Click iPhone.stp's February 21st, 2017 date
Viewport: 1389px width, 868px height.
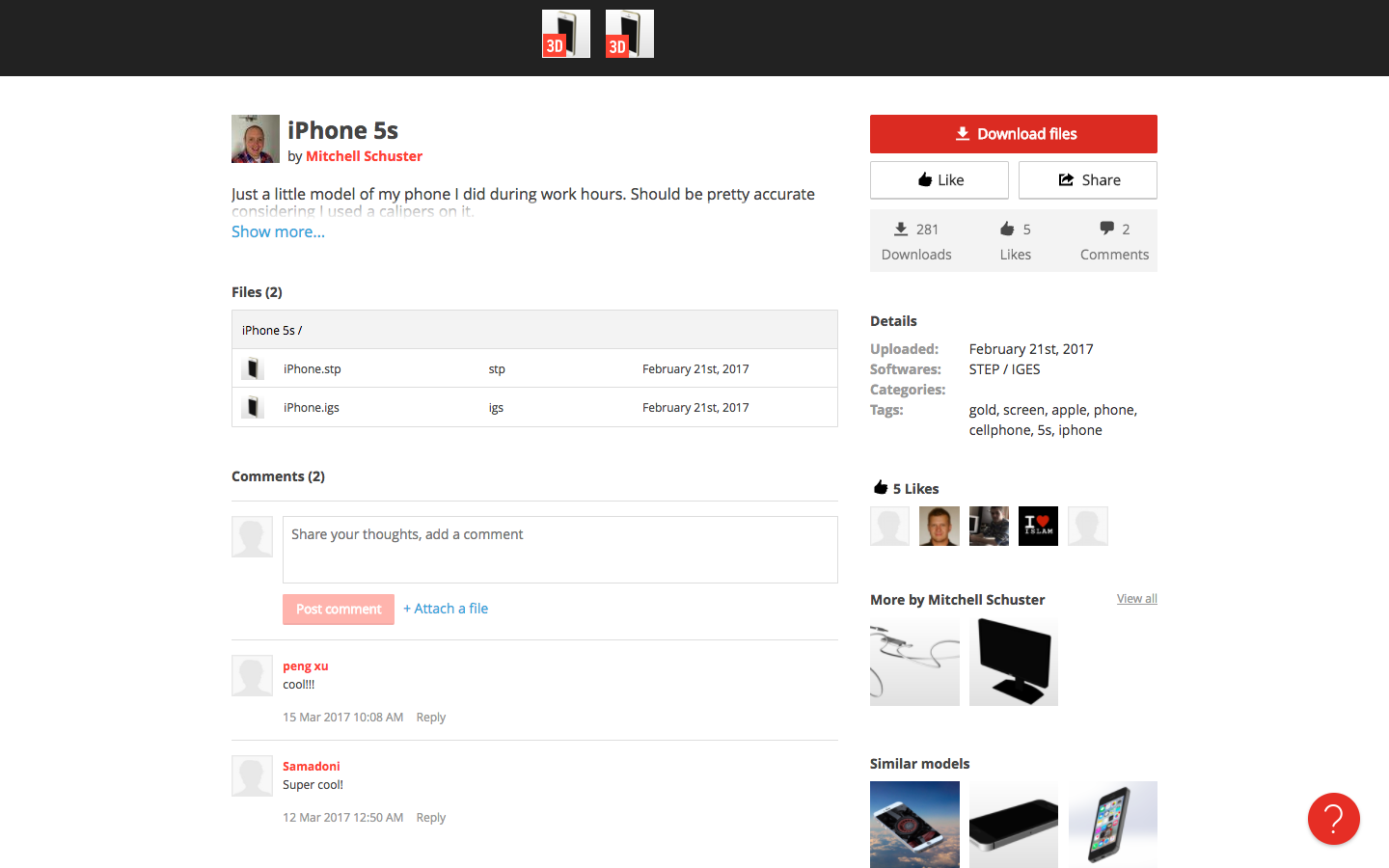(695, 368)
